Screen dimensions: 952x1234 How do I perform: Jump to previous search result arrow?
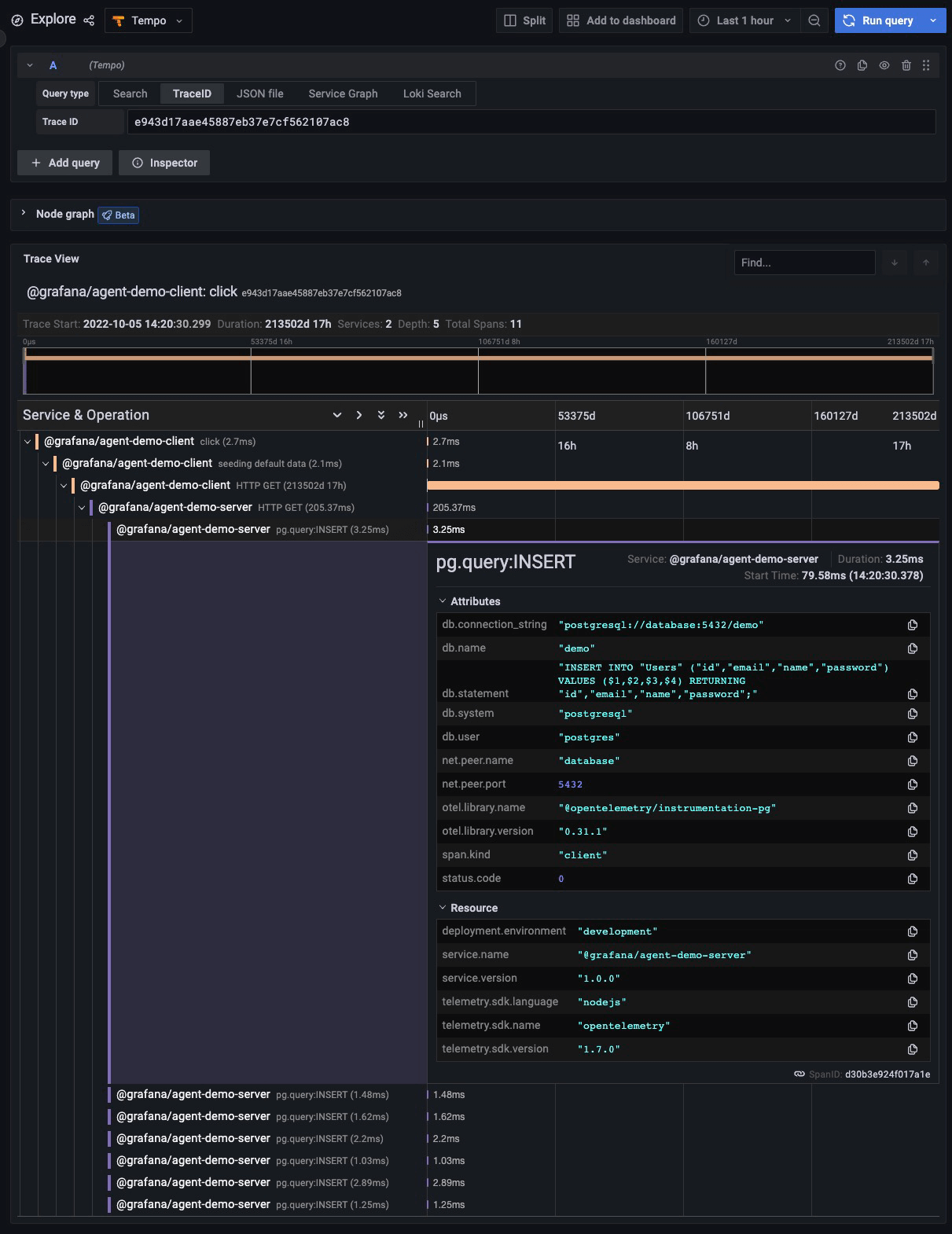(x=926, y=263)
